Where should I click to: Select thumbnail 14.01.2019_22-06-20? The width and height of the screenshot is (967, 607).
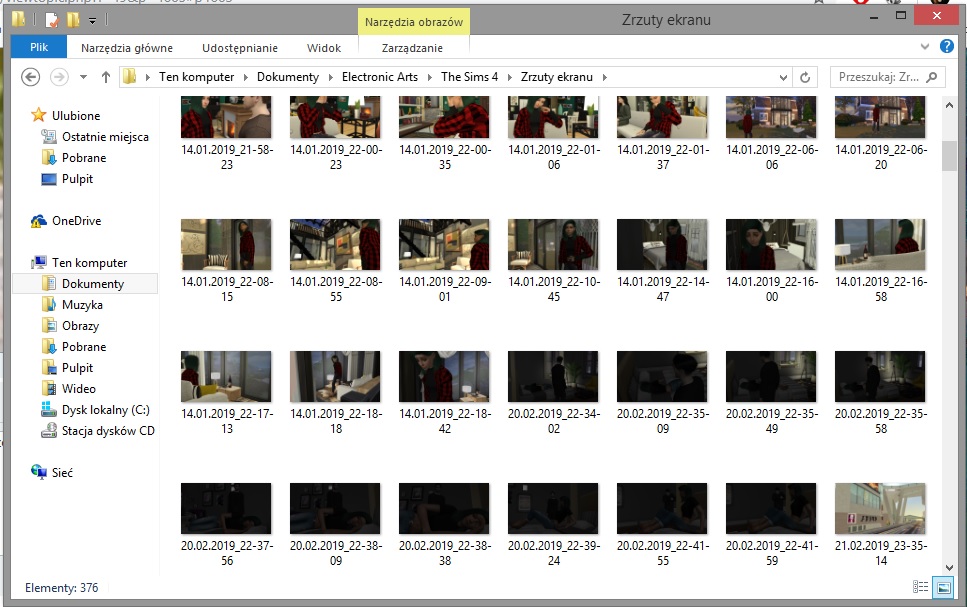pos(880,117)
